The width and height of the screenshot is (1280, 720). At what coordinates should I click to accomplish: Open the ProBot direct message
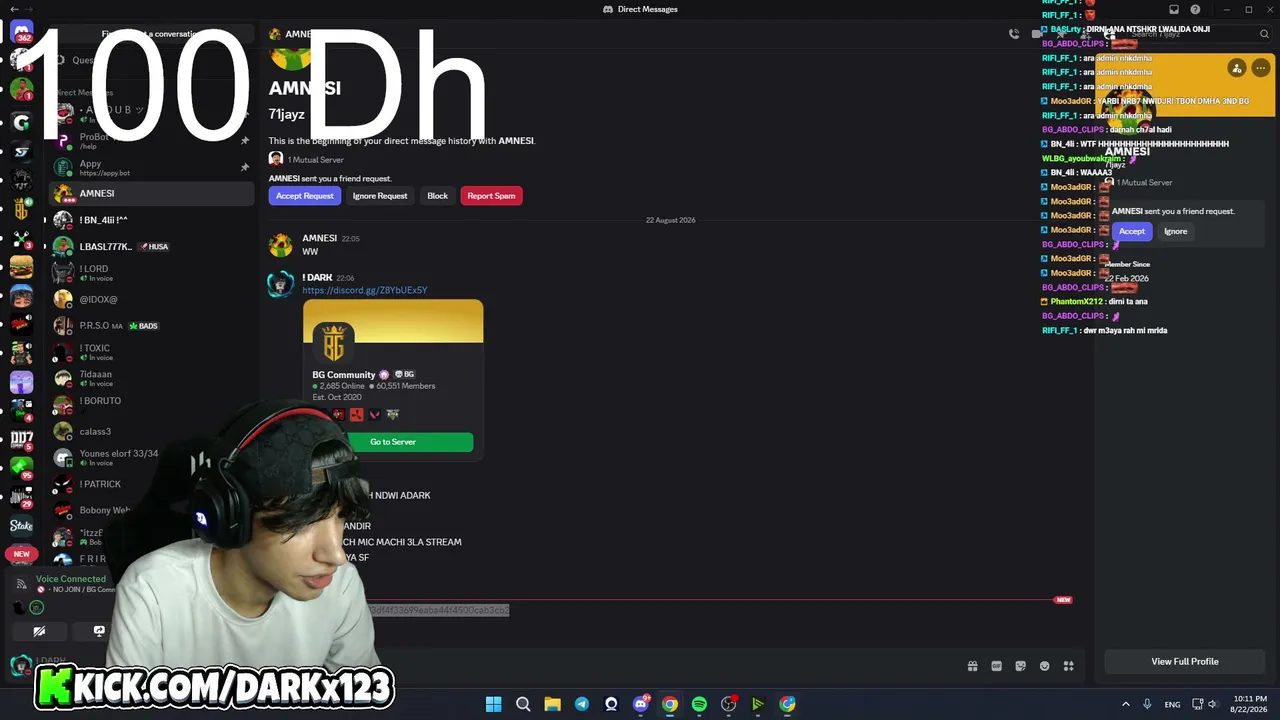tap(150, 140)
